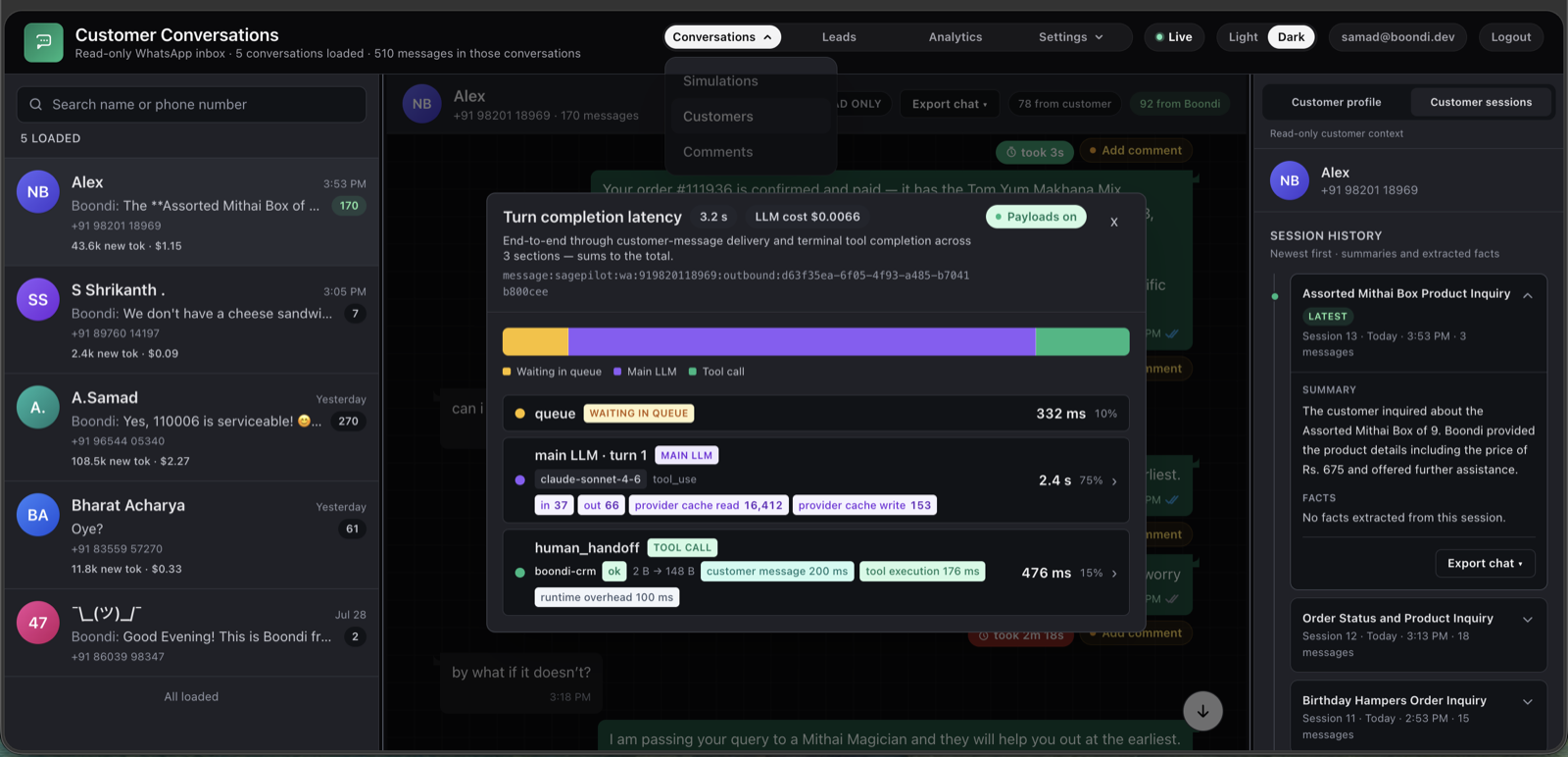
Task: Click the Search name or phone number field
Action: pos(191,104)
